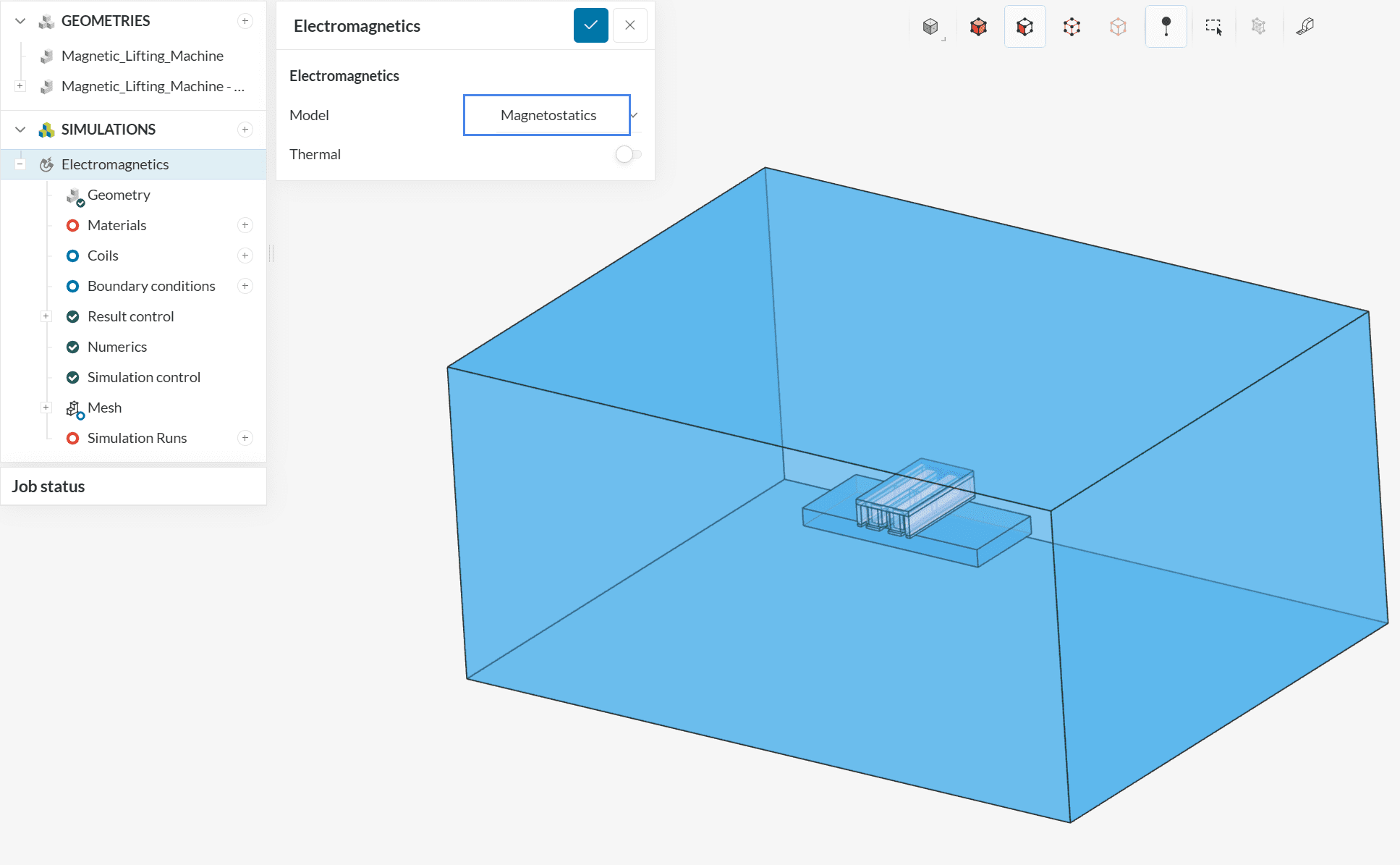Collapse the SIMULATIONS section
Viewport: 1400px width, 865px height.
(x=20, y=130)
